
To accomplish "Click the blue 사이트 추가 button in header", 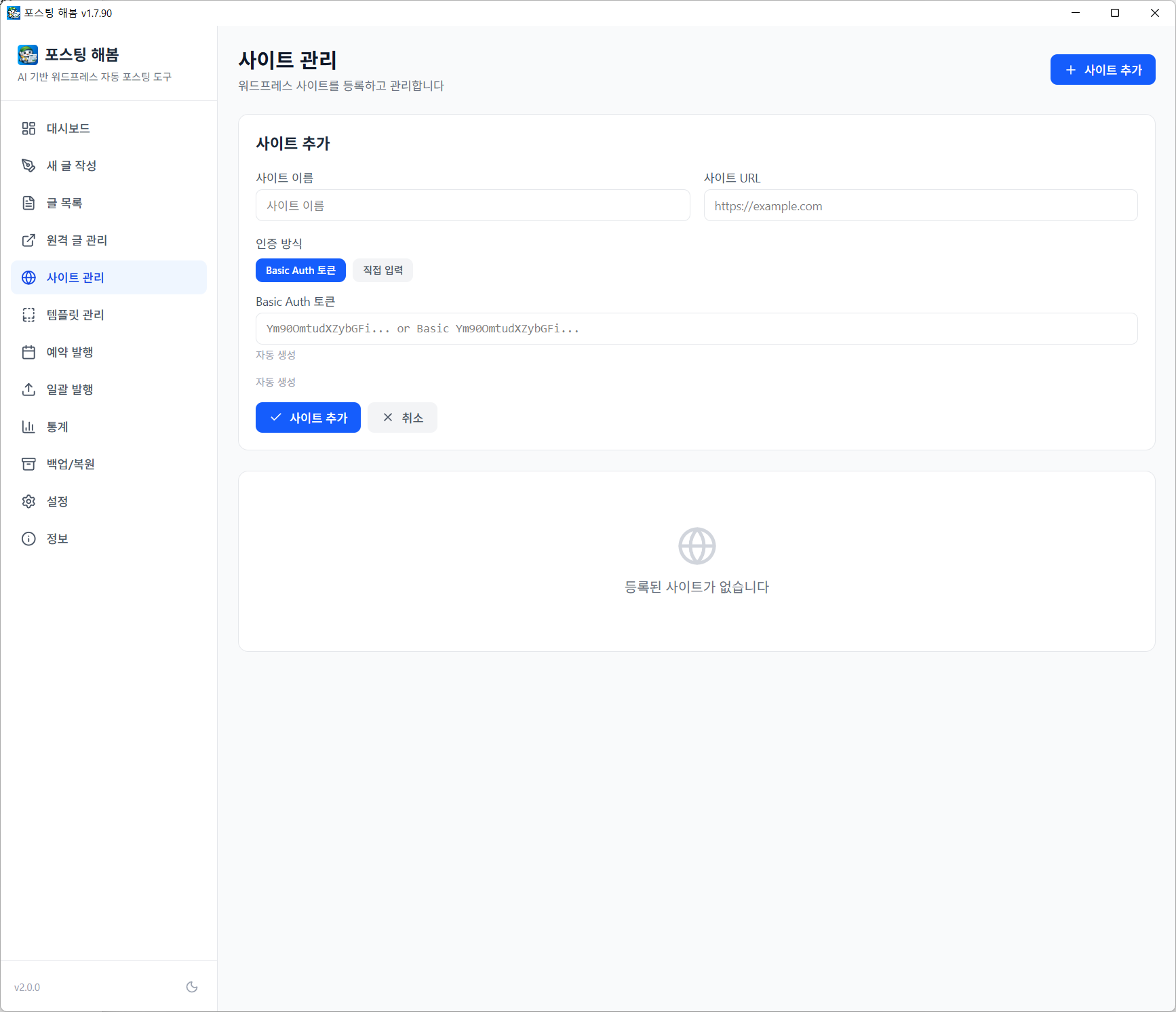I will (x=1102, y=70).
